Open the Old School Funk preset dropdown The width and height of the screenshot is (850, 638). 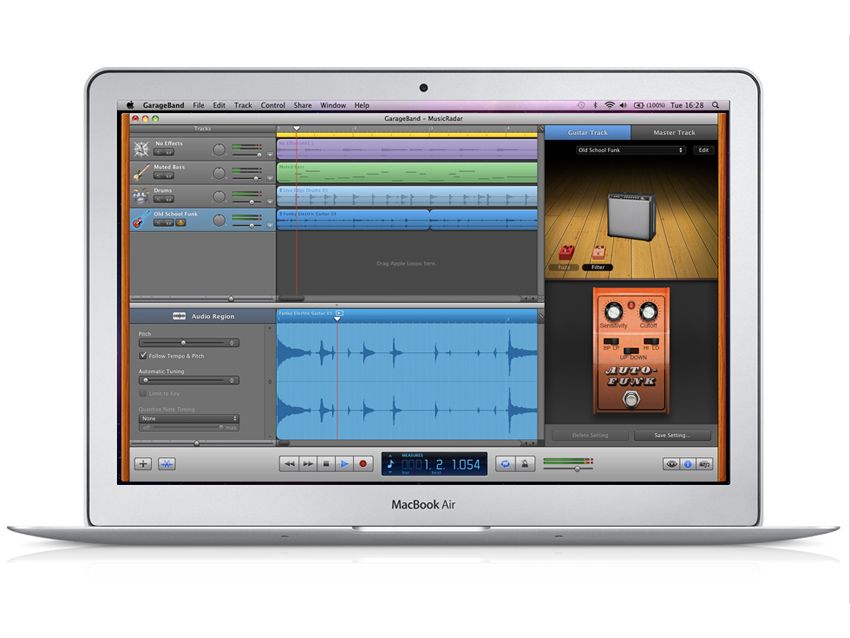(630, 150)
